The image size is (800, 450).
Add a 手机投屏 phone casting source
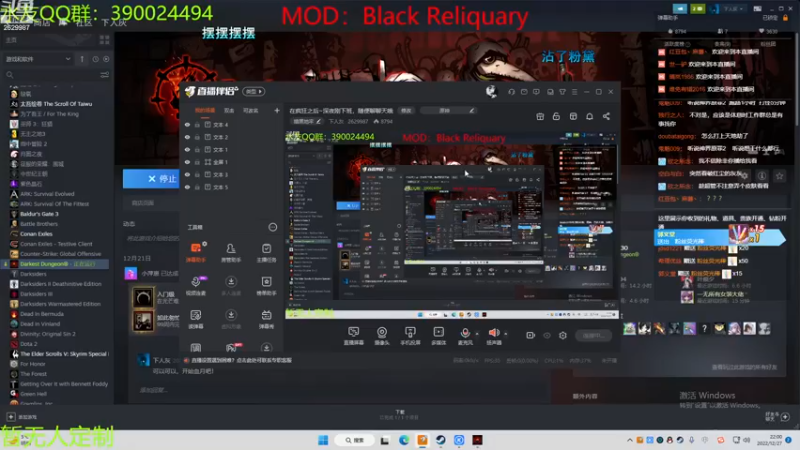(x=410, y=335)
